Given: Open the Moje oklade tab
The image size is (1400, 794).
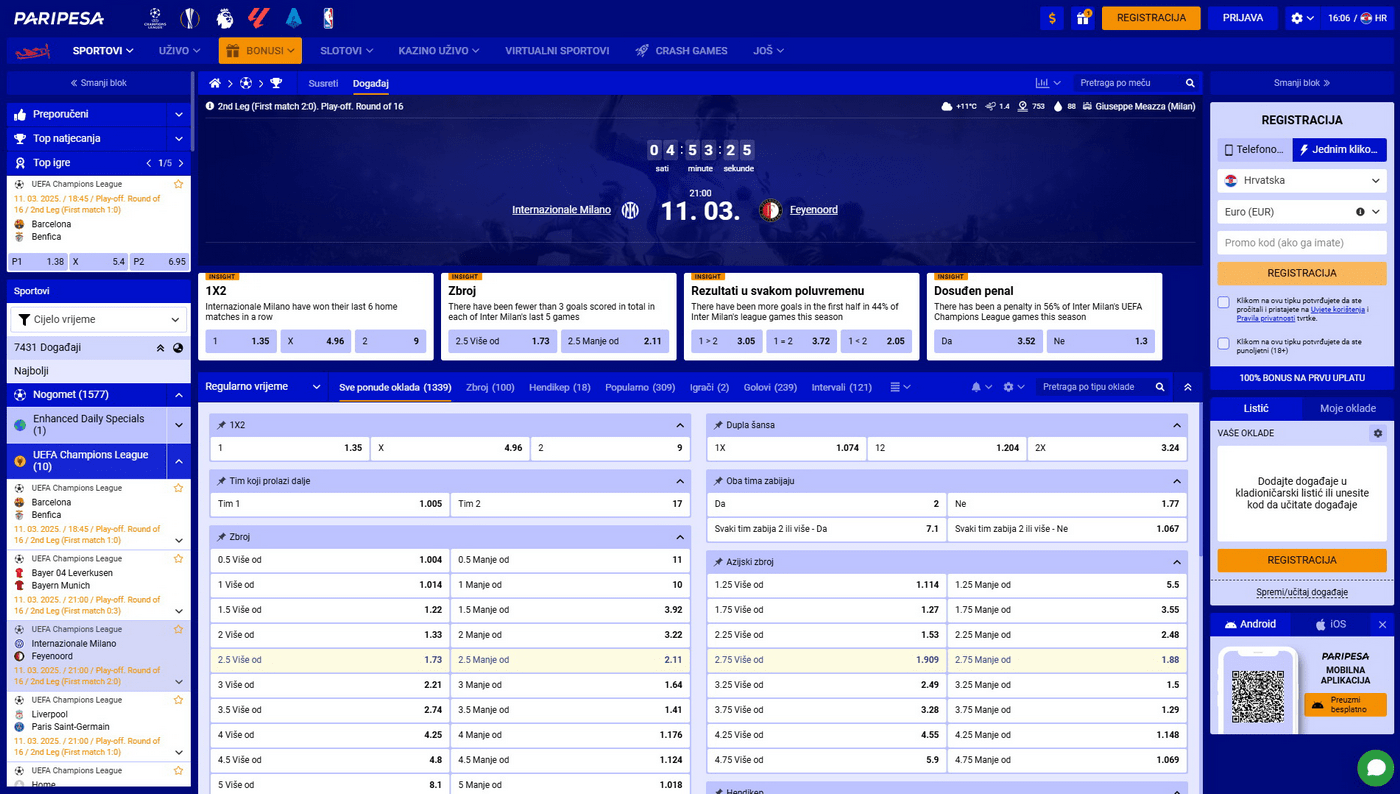Looking at the screenshot, I should [x=1347, y=408].
